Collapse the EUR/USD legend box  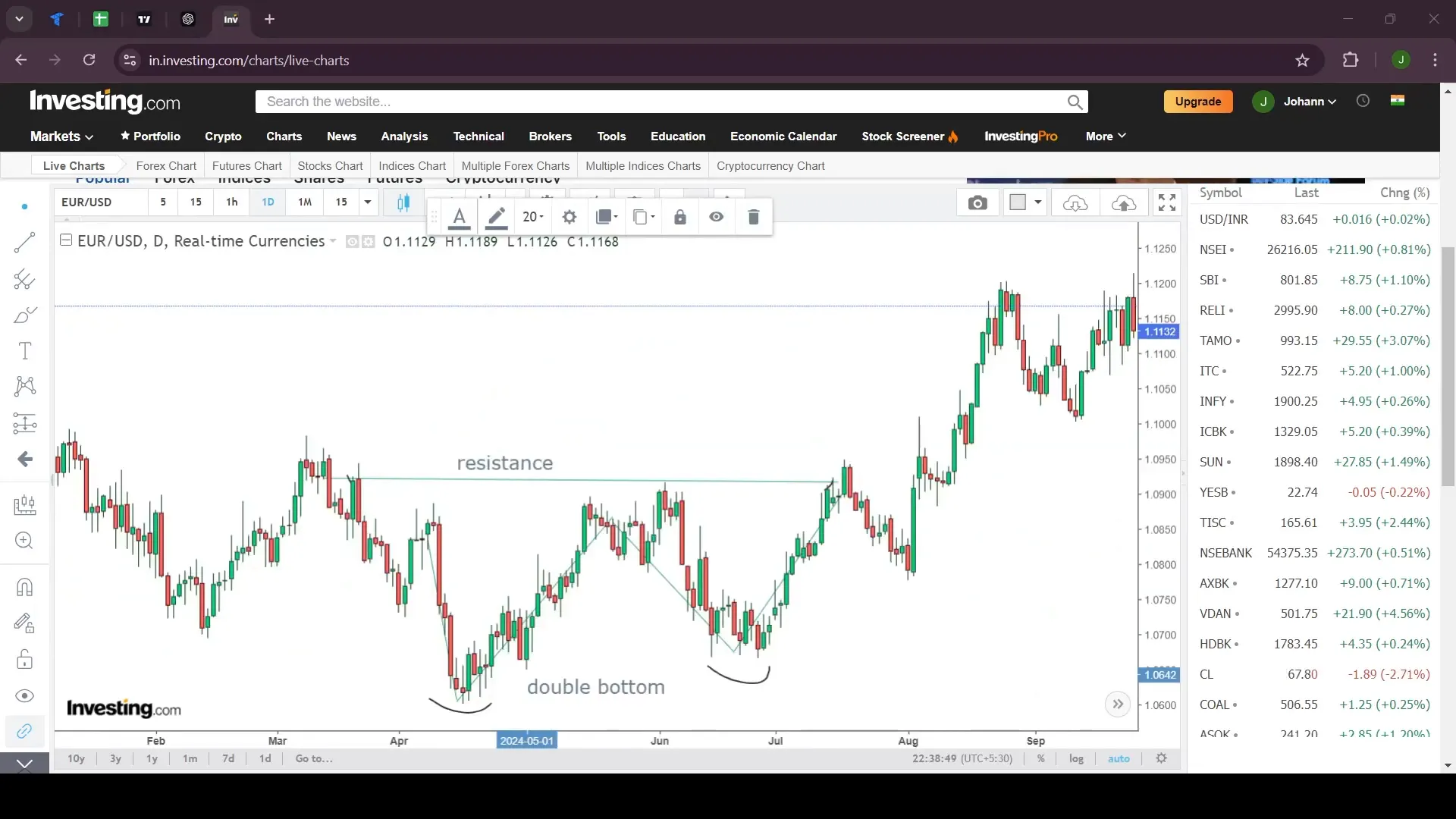tap(66, 240)
